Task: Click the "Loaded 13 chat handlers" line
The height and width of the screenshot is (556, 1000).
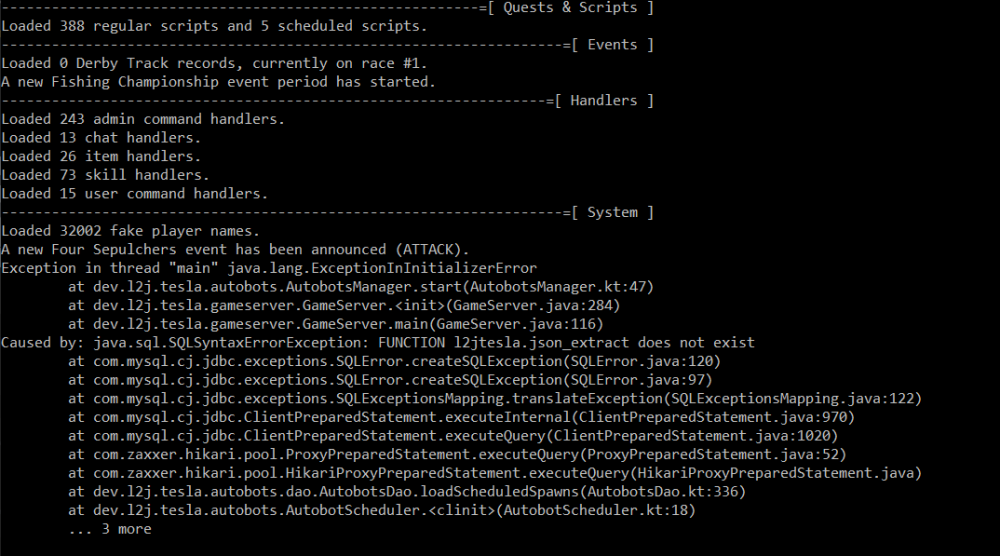Action: click(101, 138)
